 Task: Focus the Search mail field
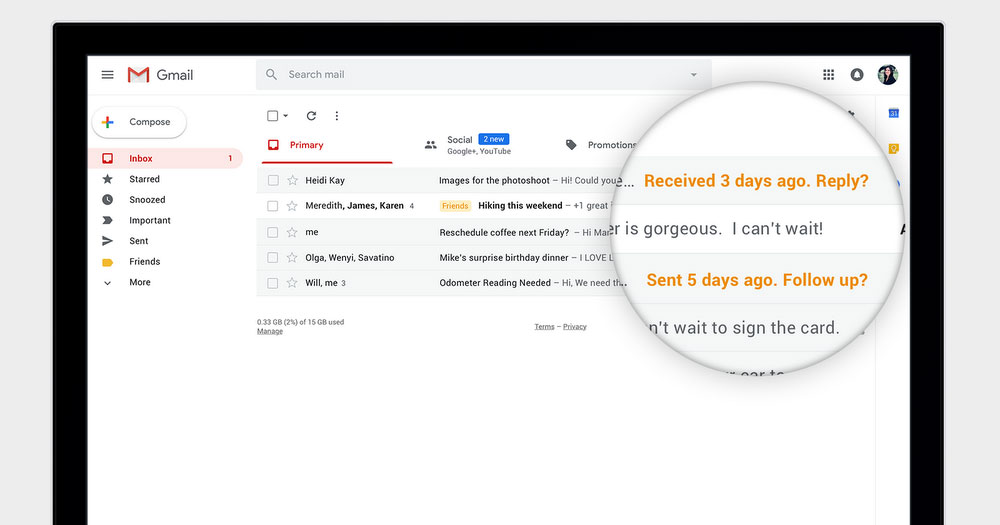(483, 75)
